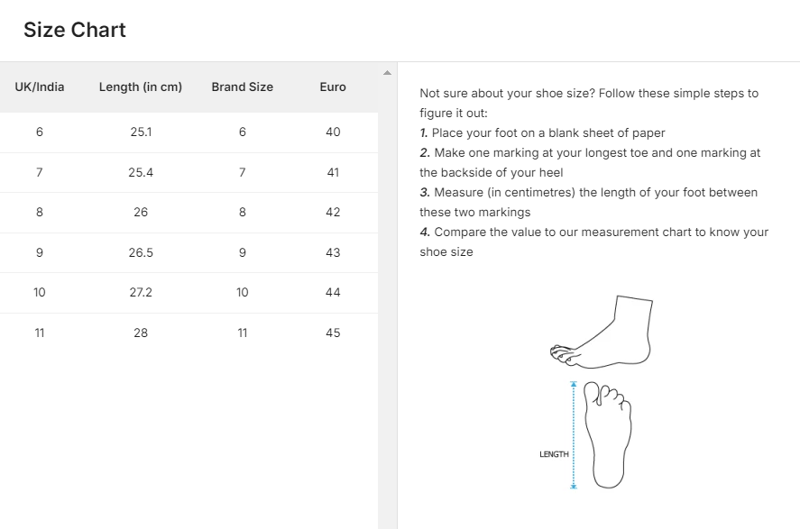
Task: Click the scrollbar up arrow
Action: point(387,73)
